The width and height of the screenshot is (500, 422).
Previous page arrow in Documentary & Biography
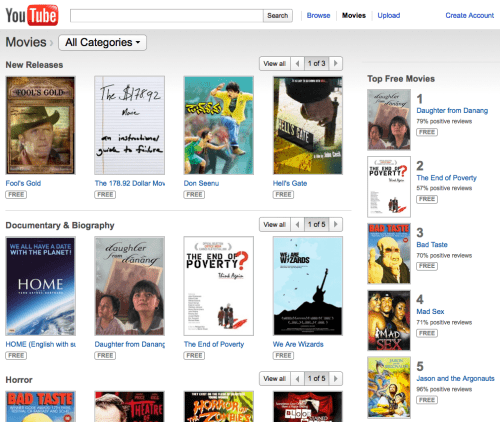click(x=297, y=224)
